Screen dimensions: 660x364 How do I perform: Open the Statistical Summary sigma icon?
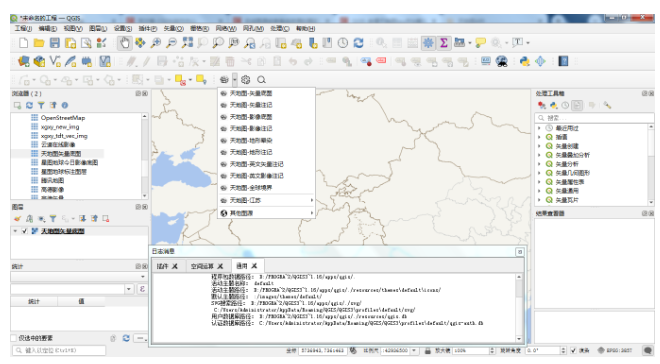tap(443, 43)
